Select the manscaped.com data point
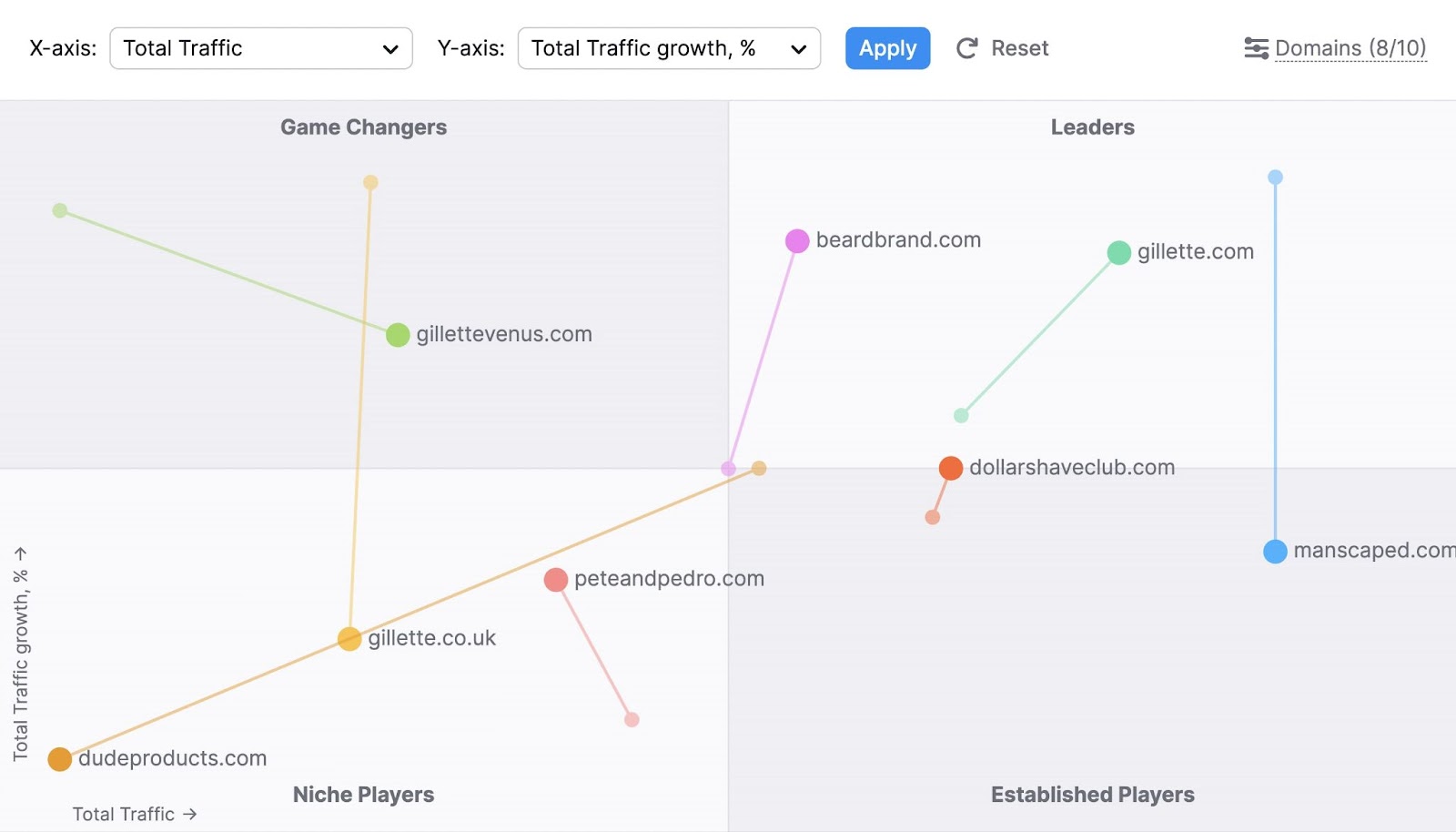The image size is (1456, 832). click(1275, 551)
